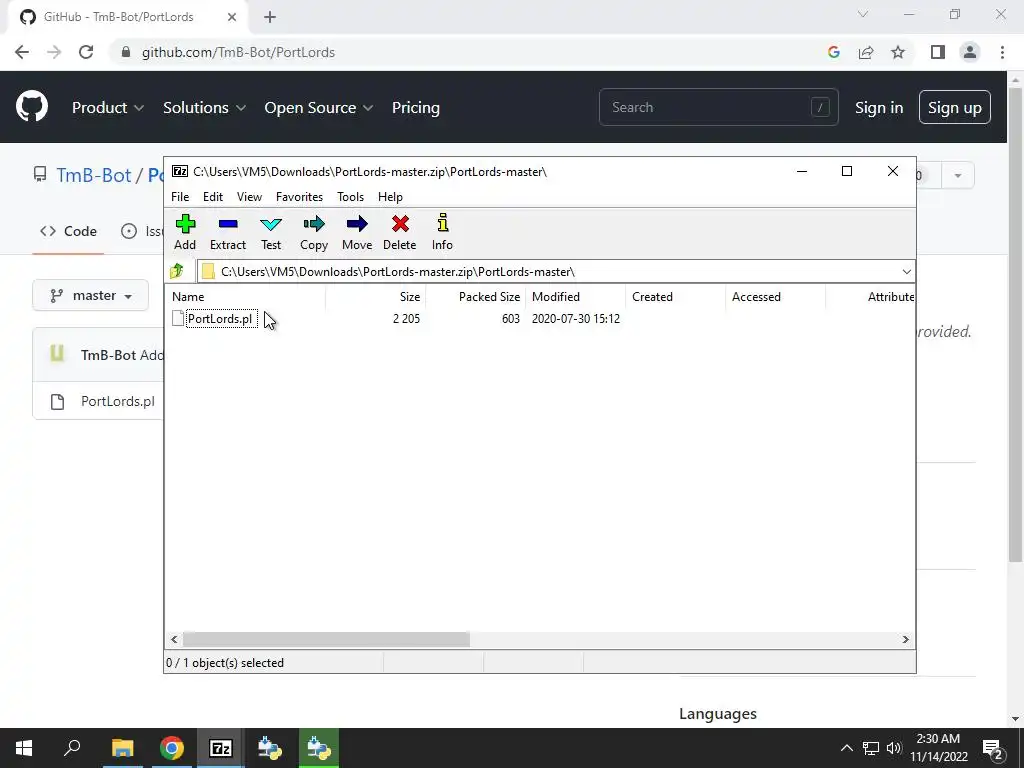
Task: Show hidden system tray icons
Action: click(846, 748)
